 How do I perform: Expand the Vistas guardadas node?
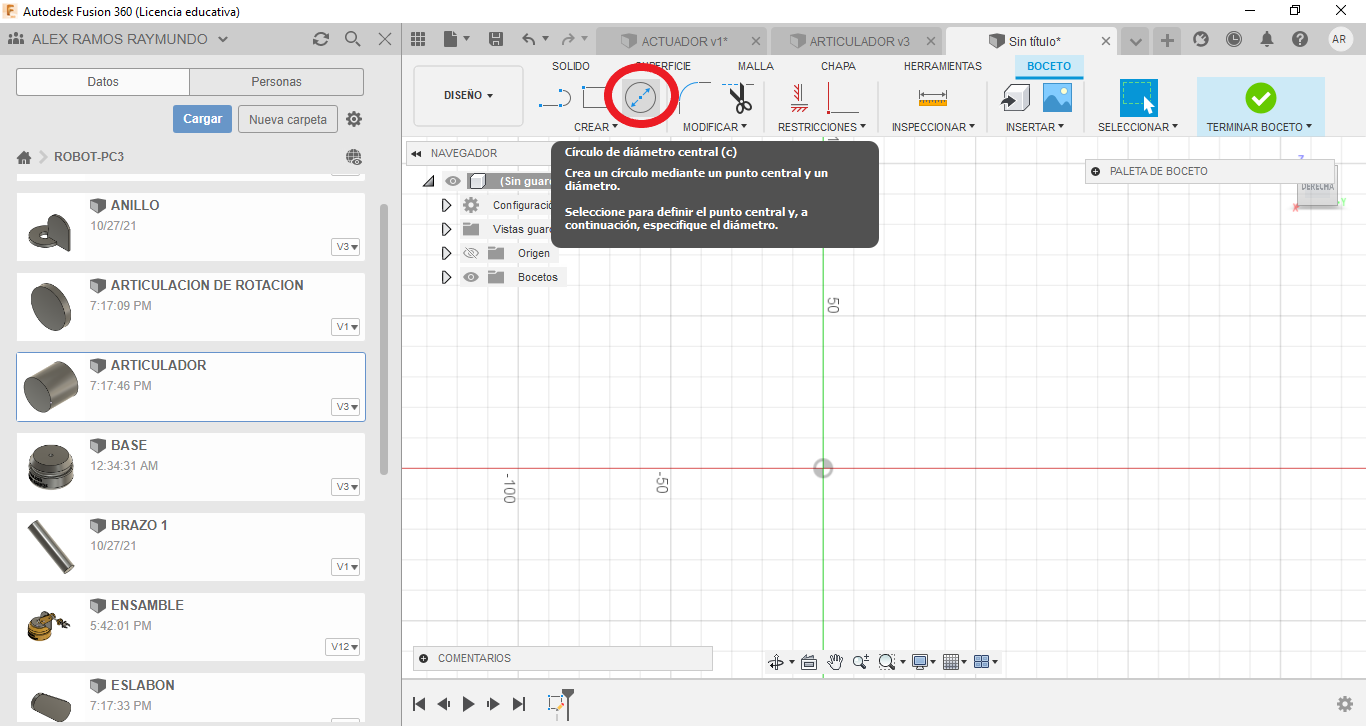(x=447, y=229)
